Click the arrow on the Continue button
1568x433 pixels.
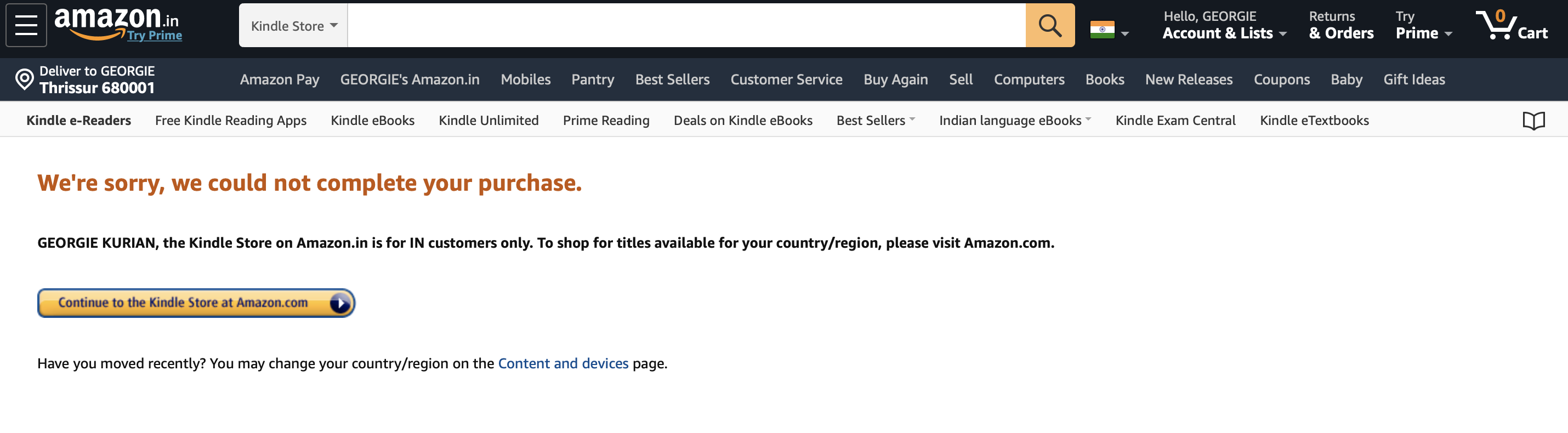pyautogui.click(x=339, y=302)
